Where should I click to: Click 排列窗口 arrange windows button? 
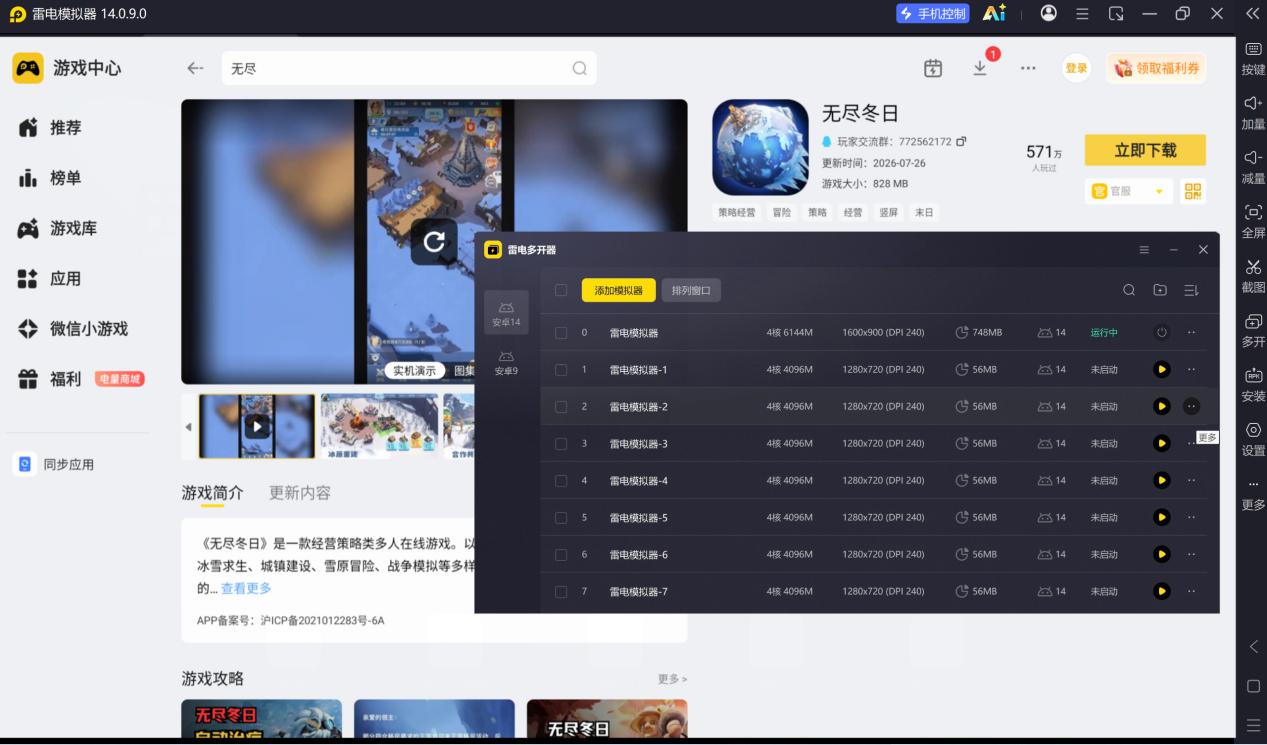[x=691, y=290]
